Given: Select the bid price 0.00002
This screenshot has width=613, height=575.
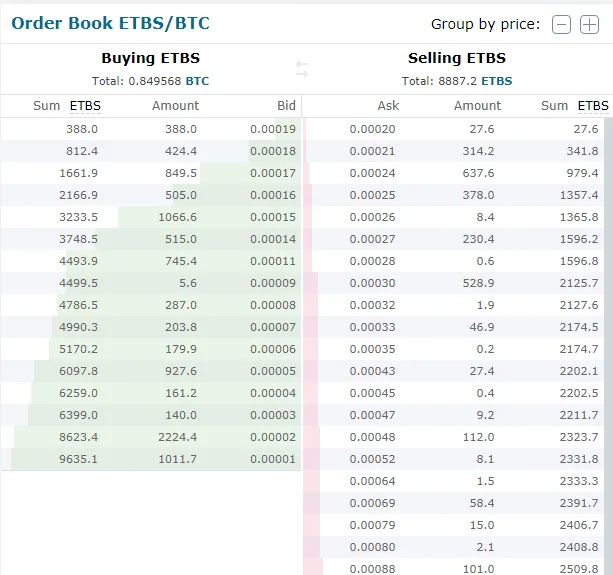Looking at the screenshot, I should (273, 437).
